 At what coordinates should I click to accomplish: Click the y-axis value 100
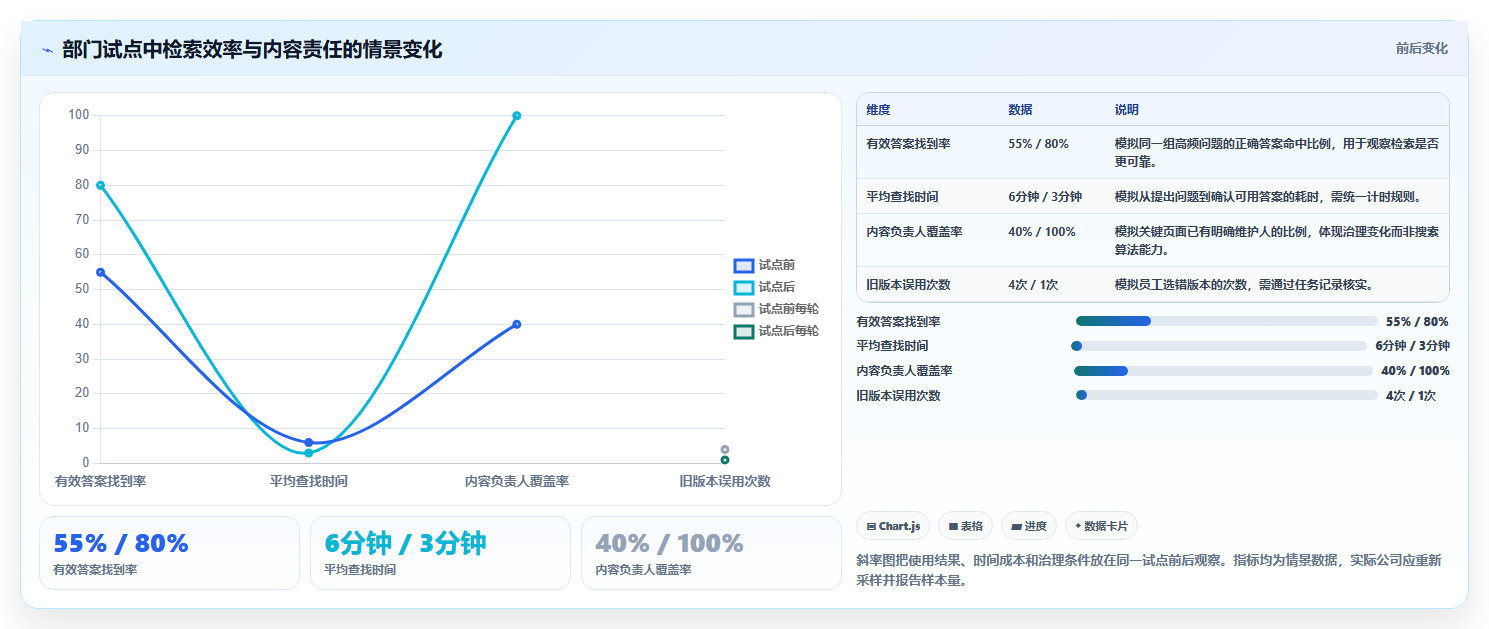[x=79, y=115]
